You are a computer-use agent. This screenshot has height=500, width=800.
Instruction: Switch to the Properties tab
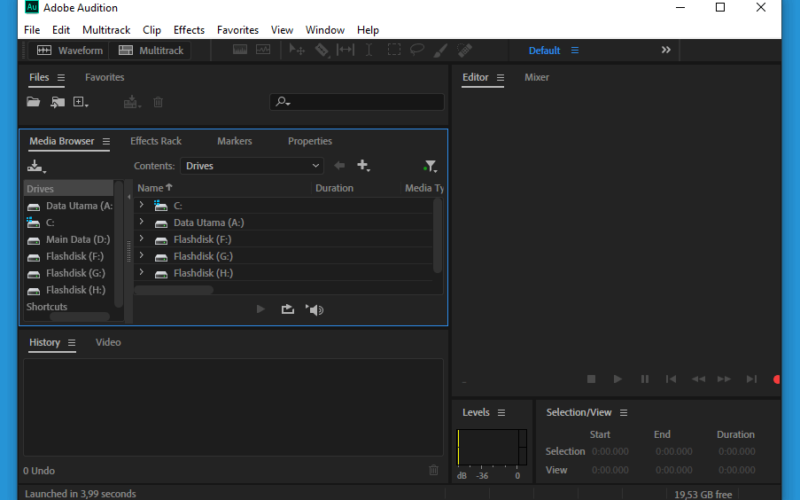click(x=310, y=141)
